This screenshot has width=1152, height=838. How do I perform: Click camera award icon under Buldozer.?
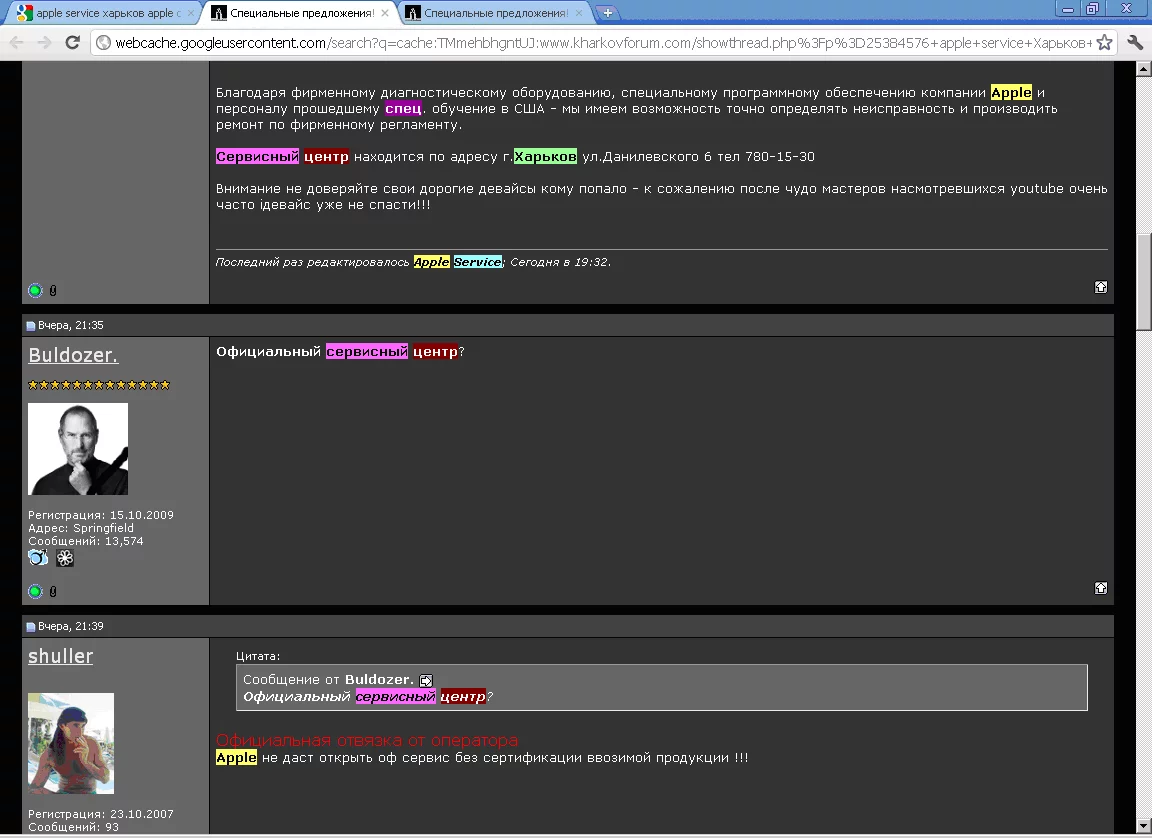(x=38, y=557)
